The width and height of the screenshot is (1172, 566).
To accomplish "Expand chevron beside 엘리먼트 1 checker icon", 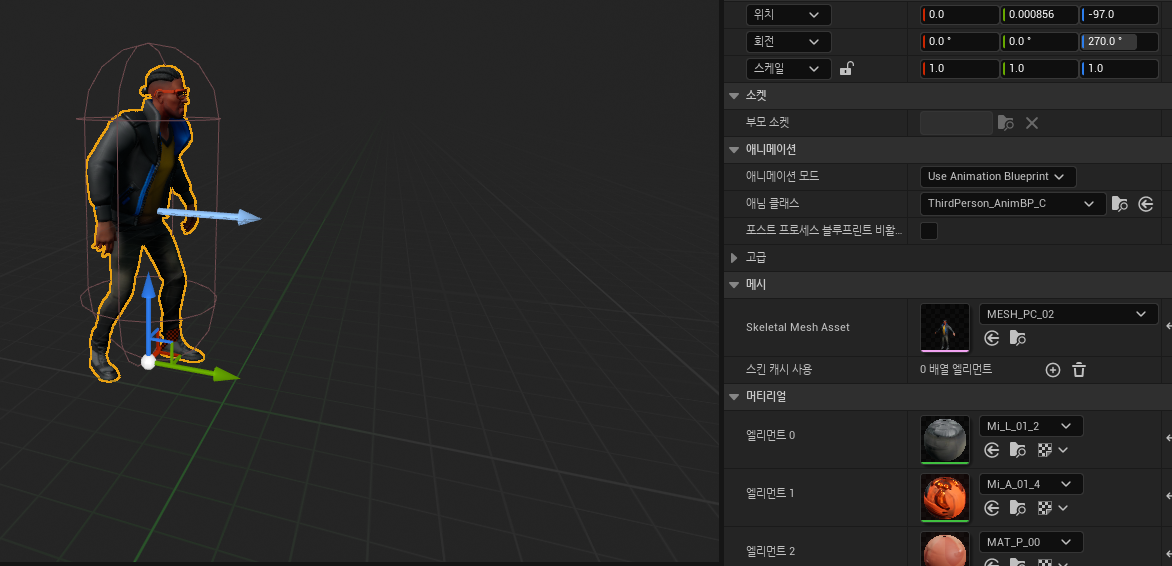I will [x=1064, y=508].
